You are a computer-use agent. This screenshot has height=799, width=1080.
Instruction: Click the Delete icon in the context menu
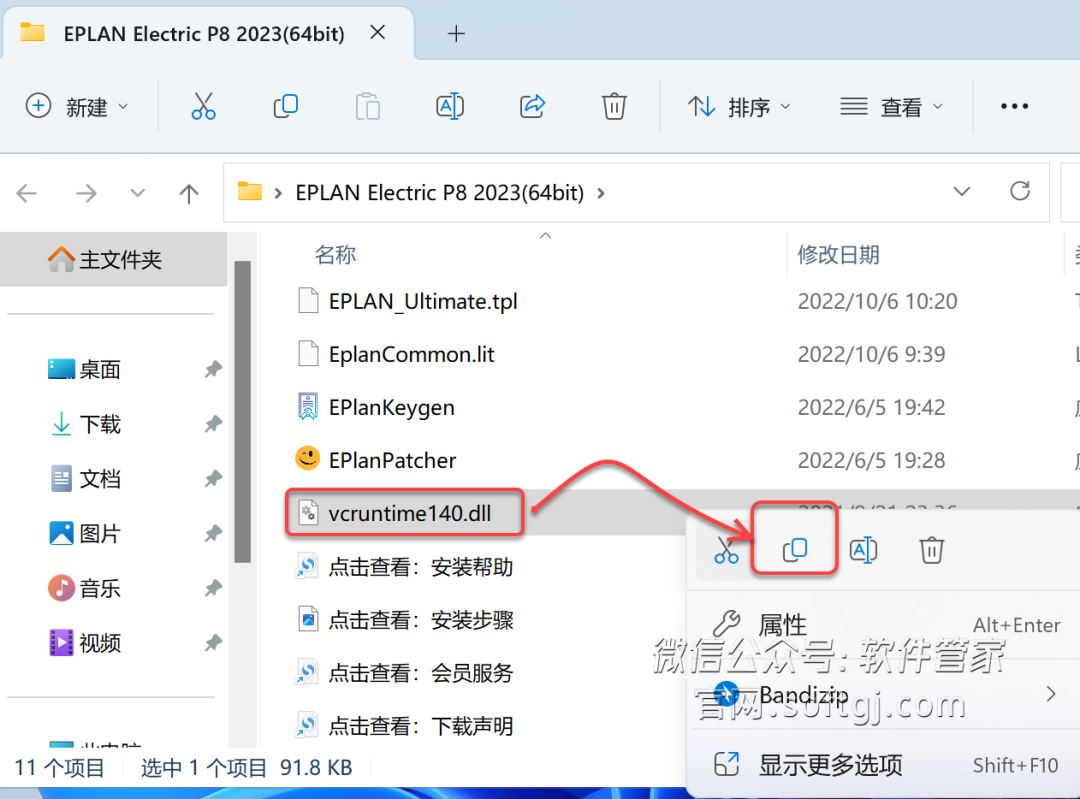(931, 549)
